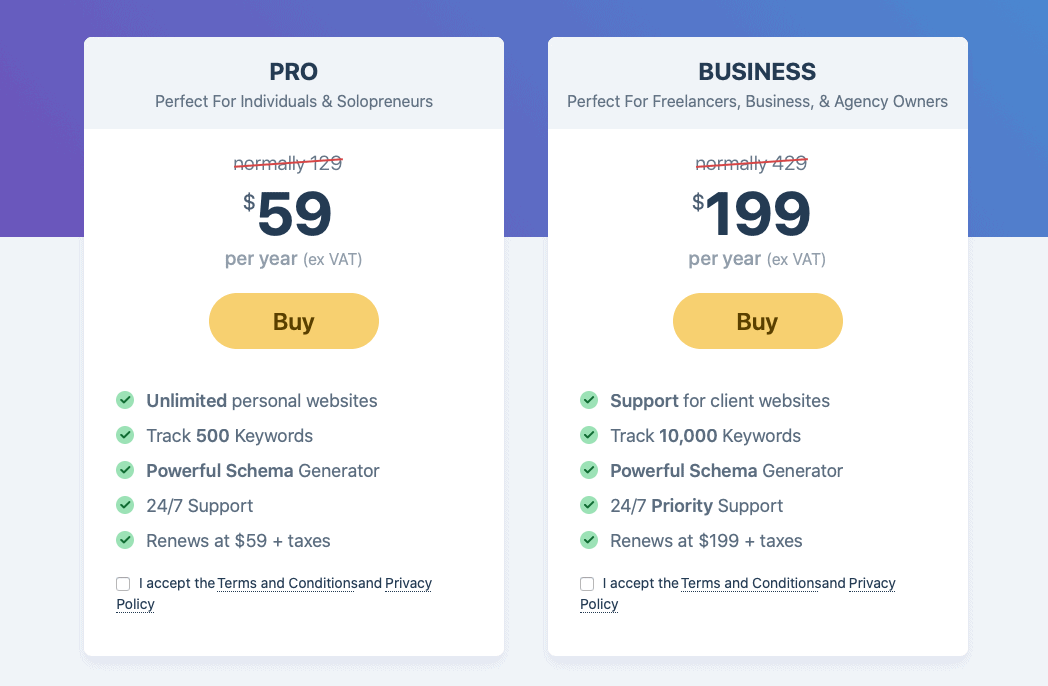Open Terms and Conditions link under BUSINESS plan
Image resolution: width=1048 pixels, height=686 pixels.
point(750,583)
